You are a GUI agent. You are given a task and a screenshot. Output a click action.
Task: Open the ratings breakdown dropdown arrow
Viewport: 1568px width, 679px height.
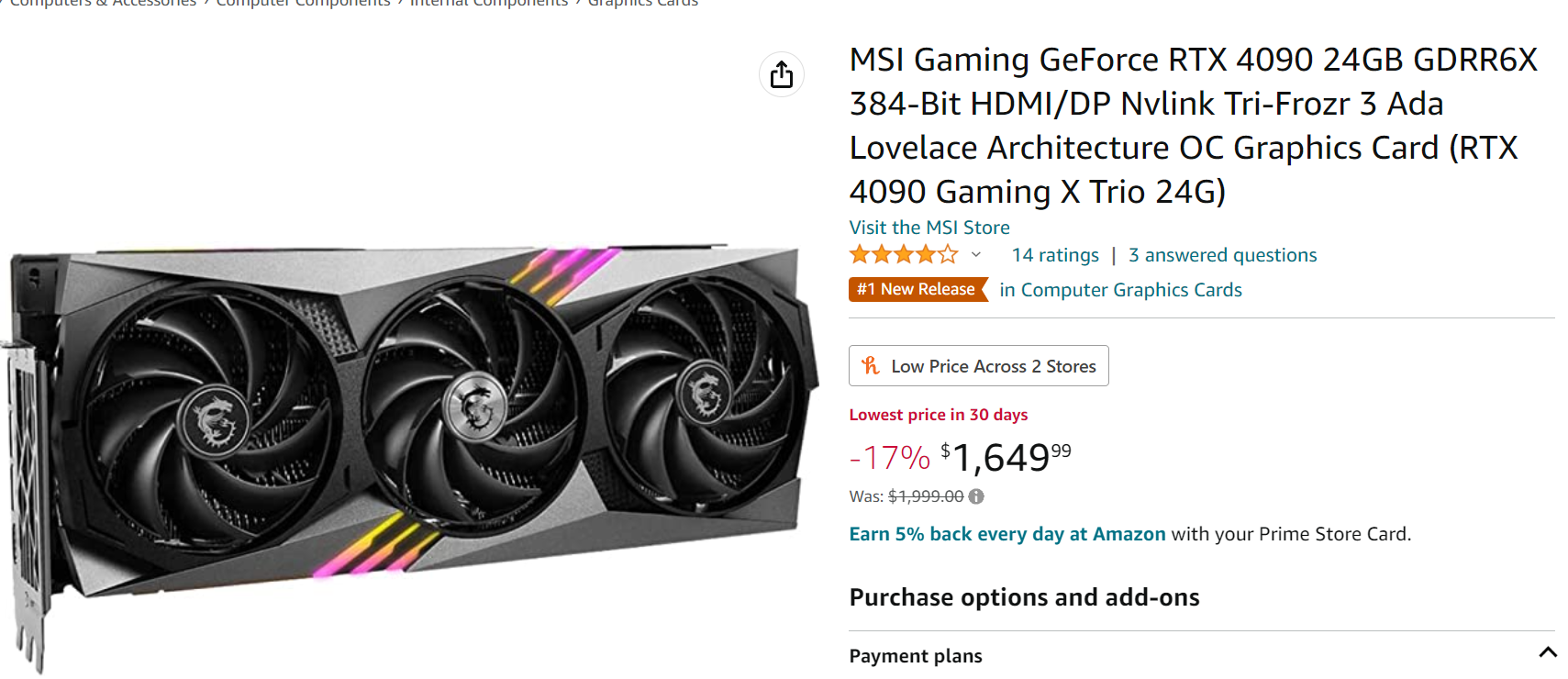coord(976,255)
